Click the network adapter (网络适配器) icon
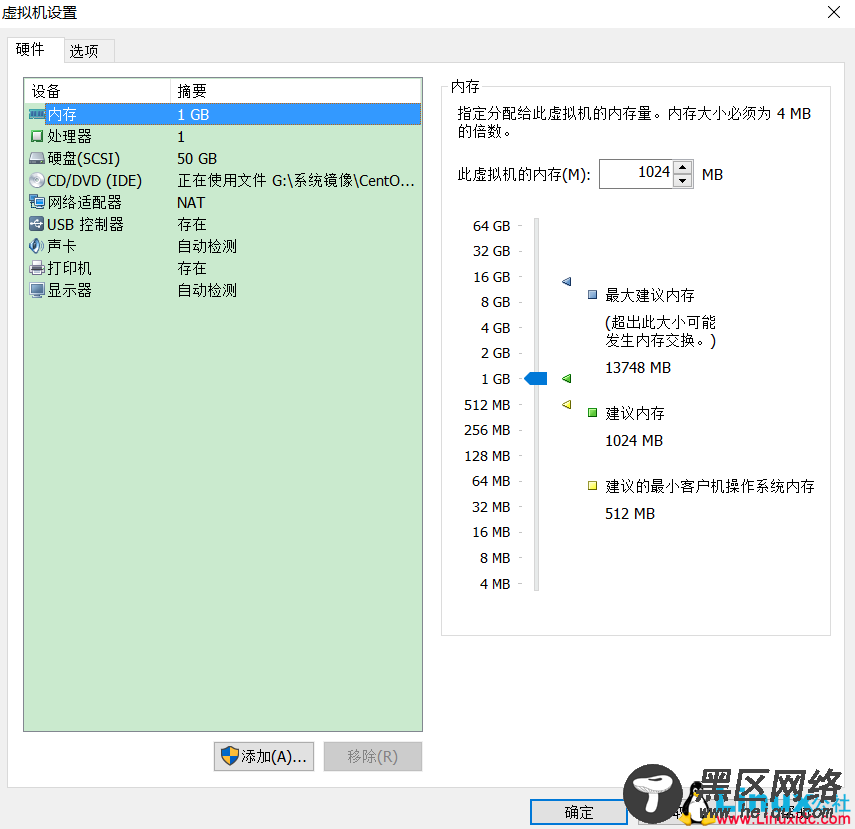Screen dimensions: 855x829 (x=37, y=202)
